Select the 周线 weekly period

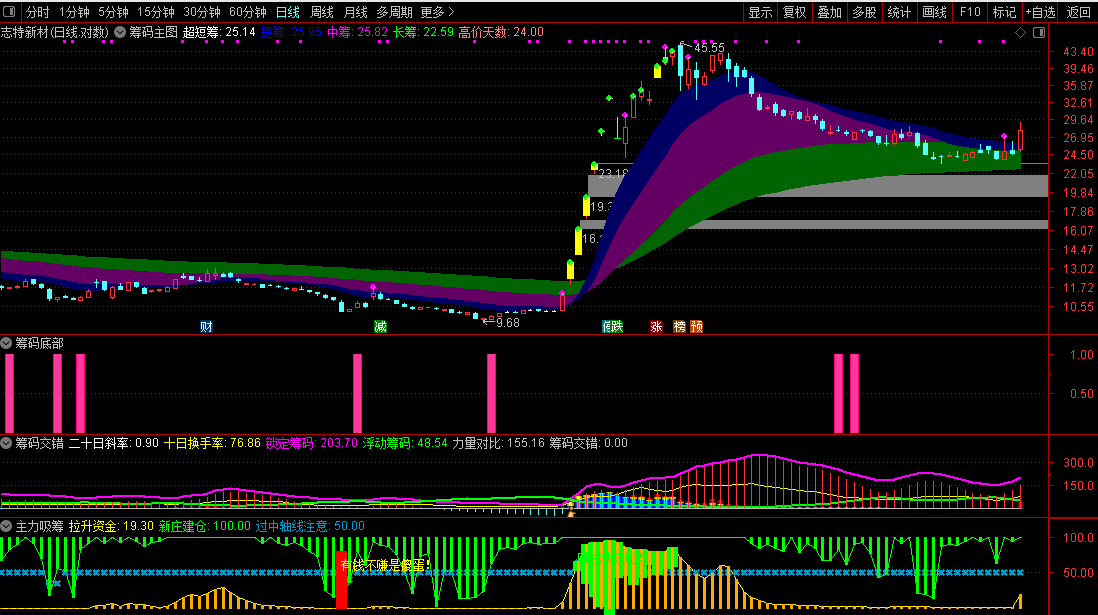(321, 12)
